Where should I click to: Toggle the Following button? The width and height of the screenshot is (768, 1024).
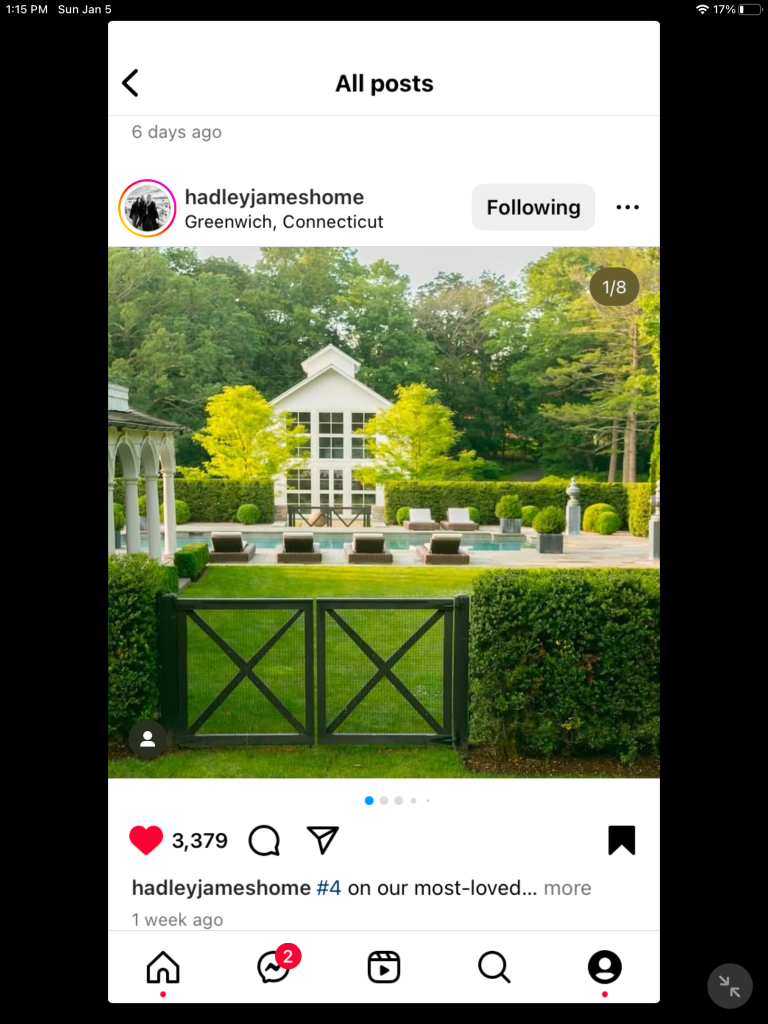[534, 207]
